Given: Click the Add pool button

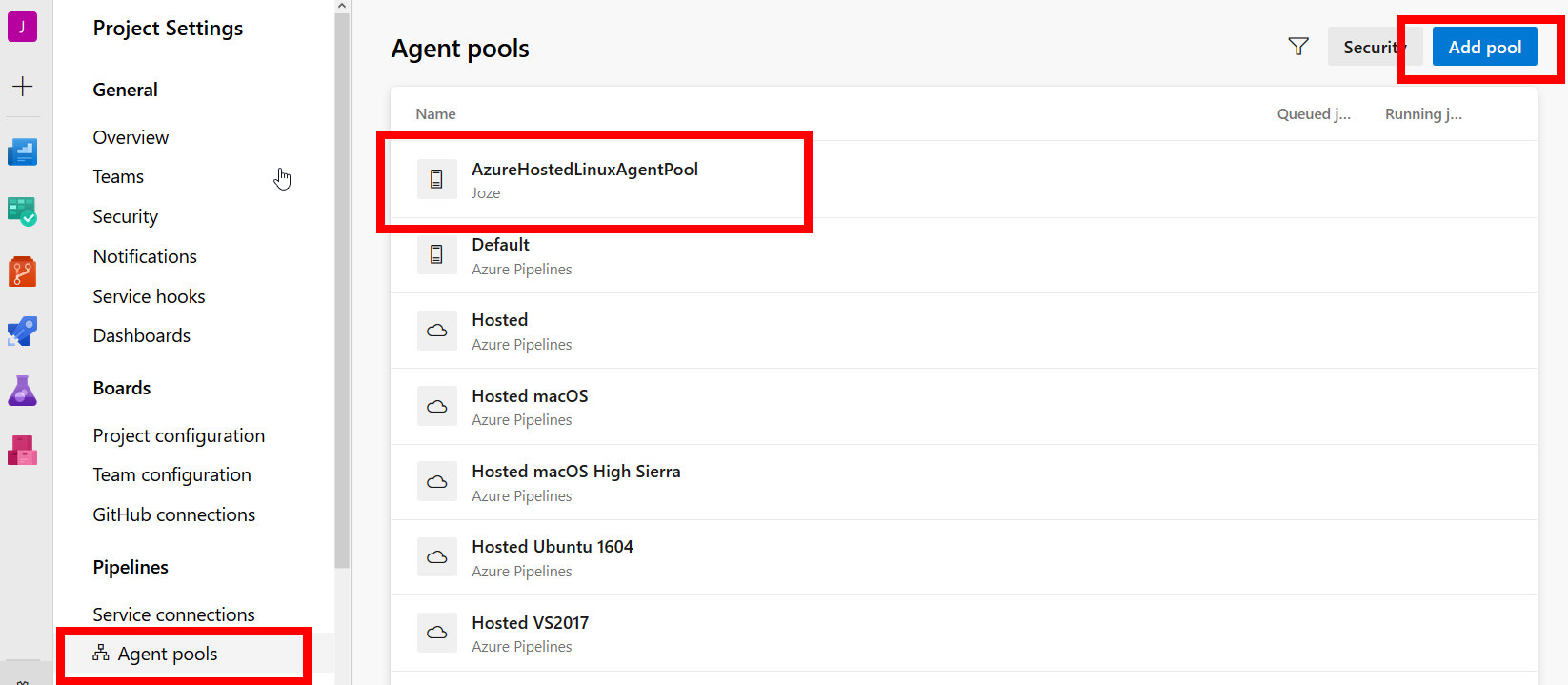Looking at the screenshot, I should [1484, 47].
